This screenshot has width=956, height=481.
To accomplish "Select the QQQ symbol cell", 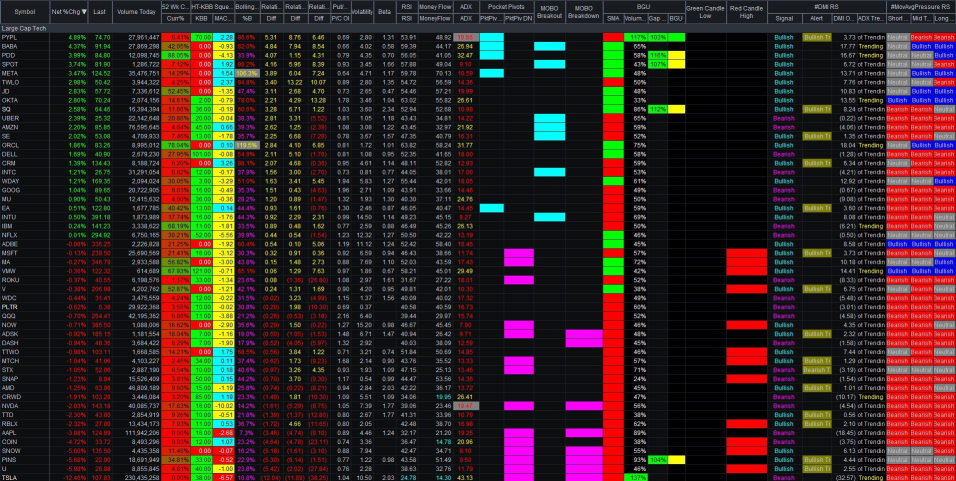I will point(24,315).
